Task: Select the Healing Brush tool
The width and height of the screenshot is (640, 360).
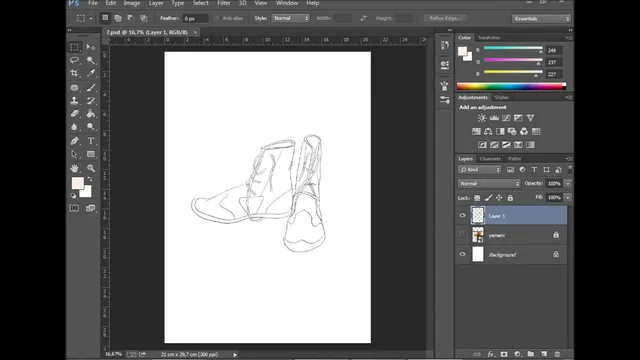Action: (x=74, y=87)
